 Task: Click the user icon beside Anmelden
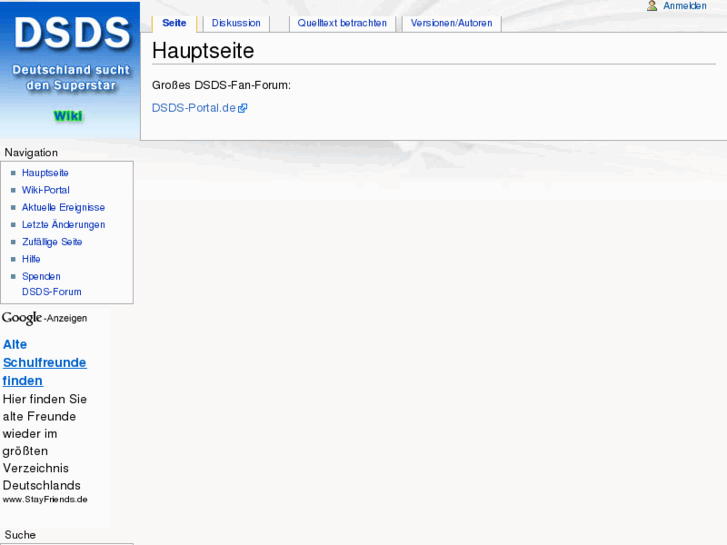[652, 6]
